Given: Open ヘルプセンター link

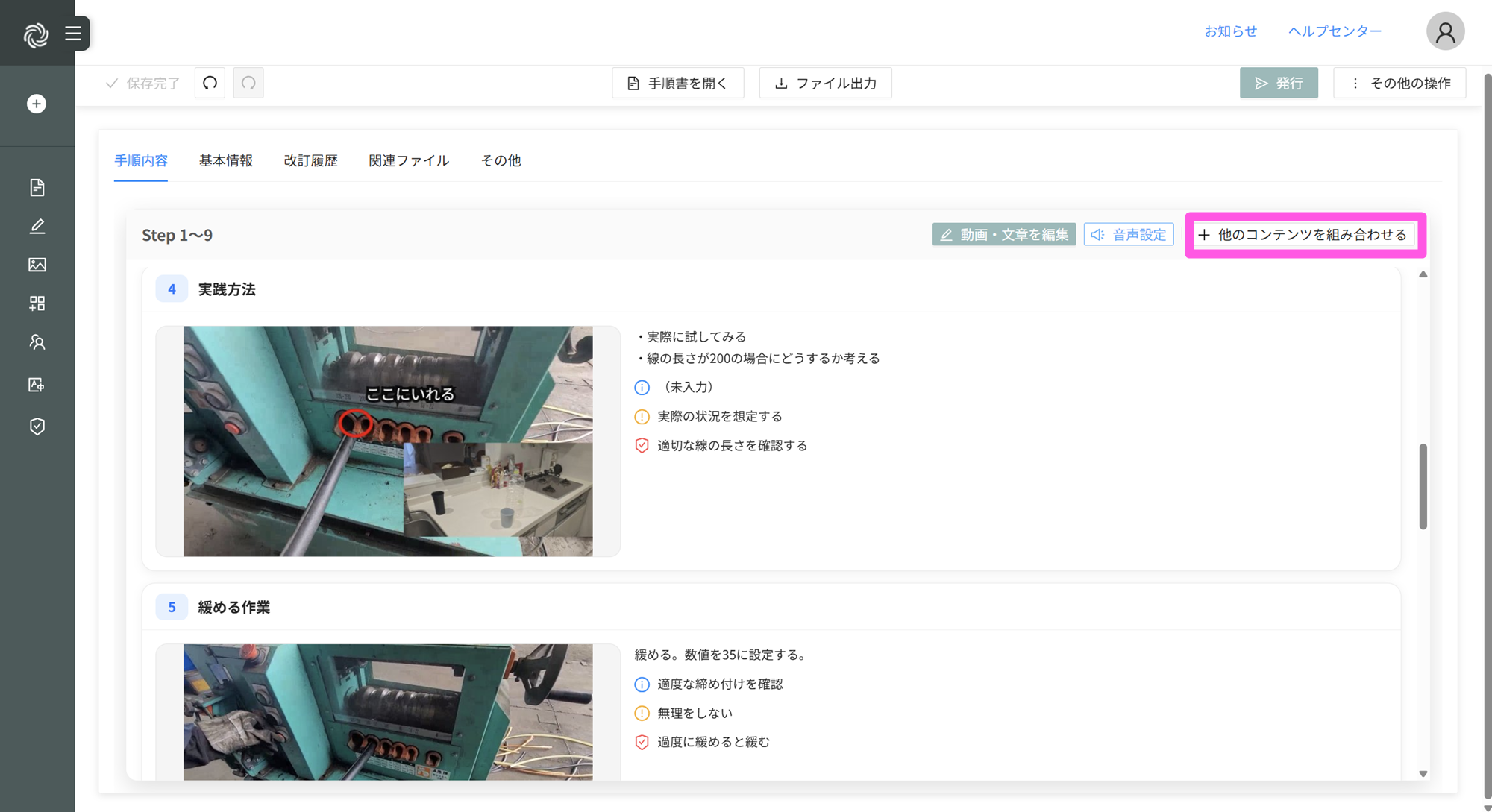Looking at the screenshot, I should point(1335,31).
